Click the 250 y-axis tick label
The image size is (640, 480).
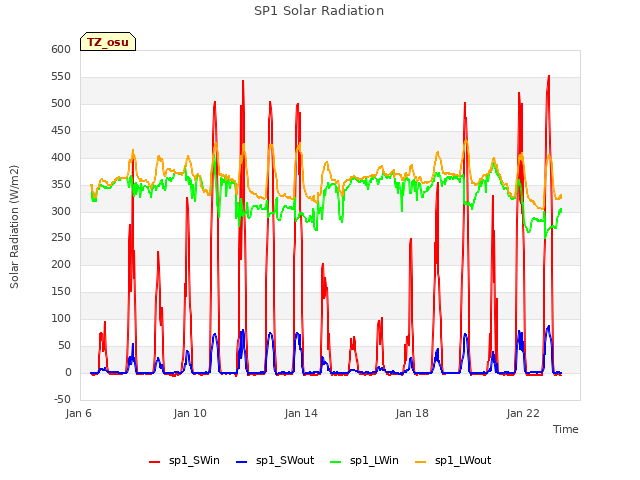(x=61, y=237)
